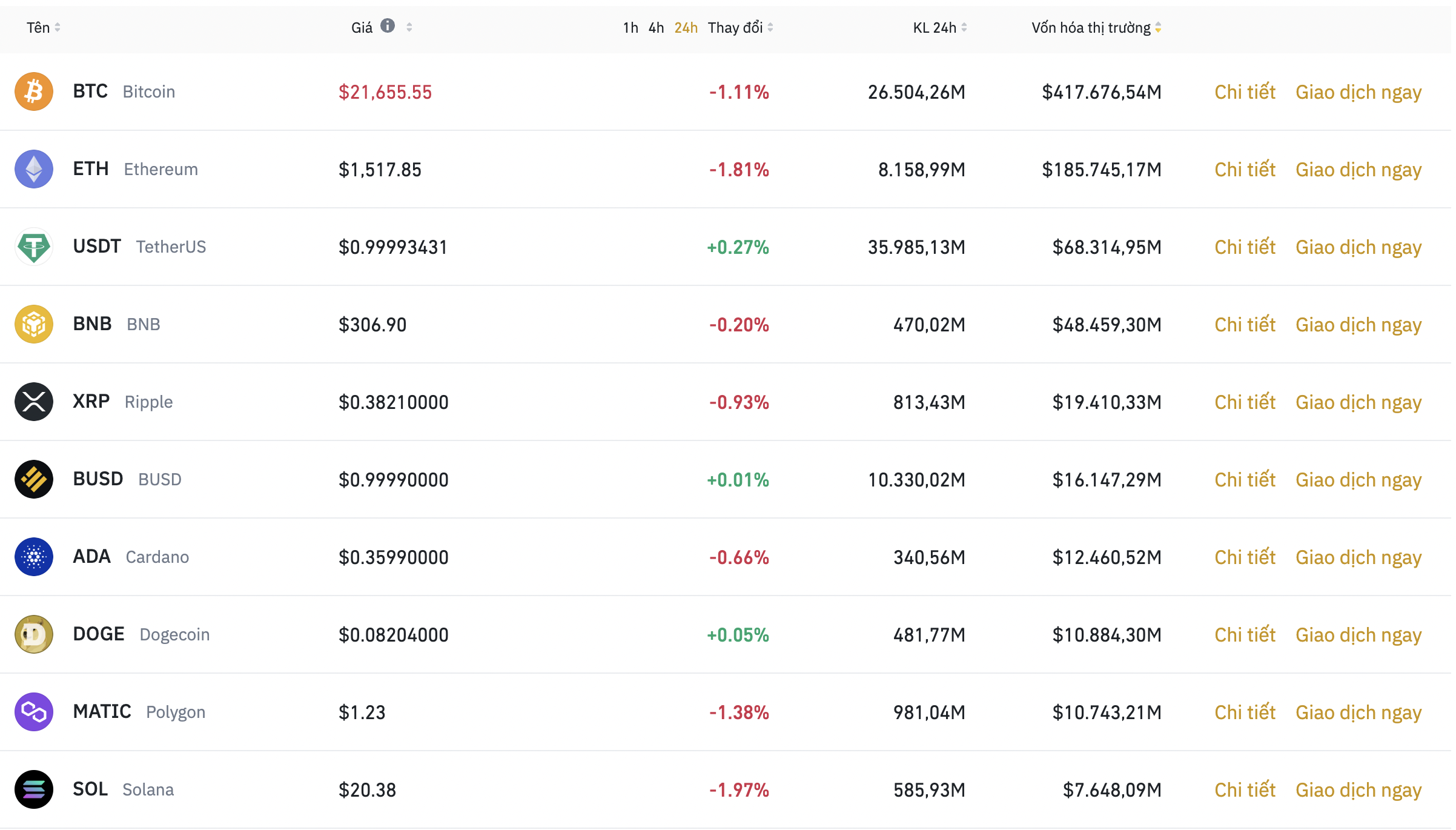The height and width of the screenshot is (830, 1456).
Task: Open Chi tiết for BUSD
Action: pyautogui.click(x=1245, y=480)
